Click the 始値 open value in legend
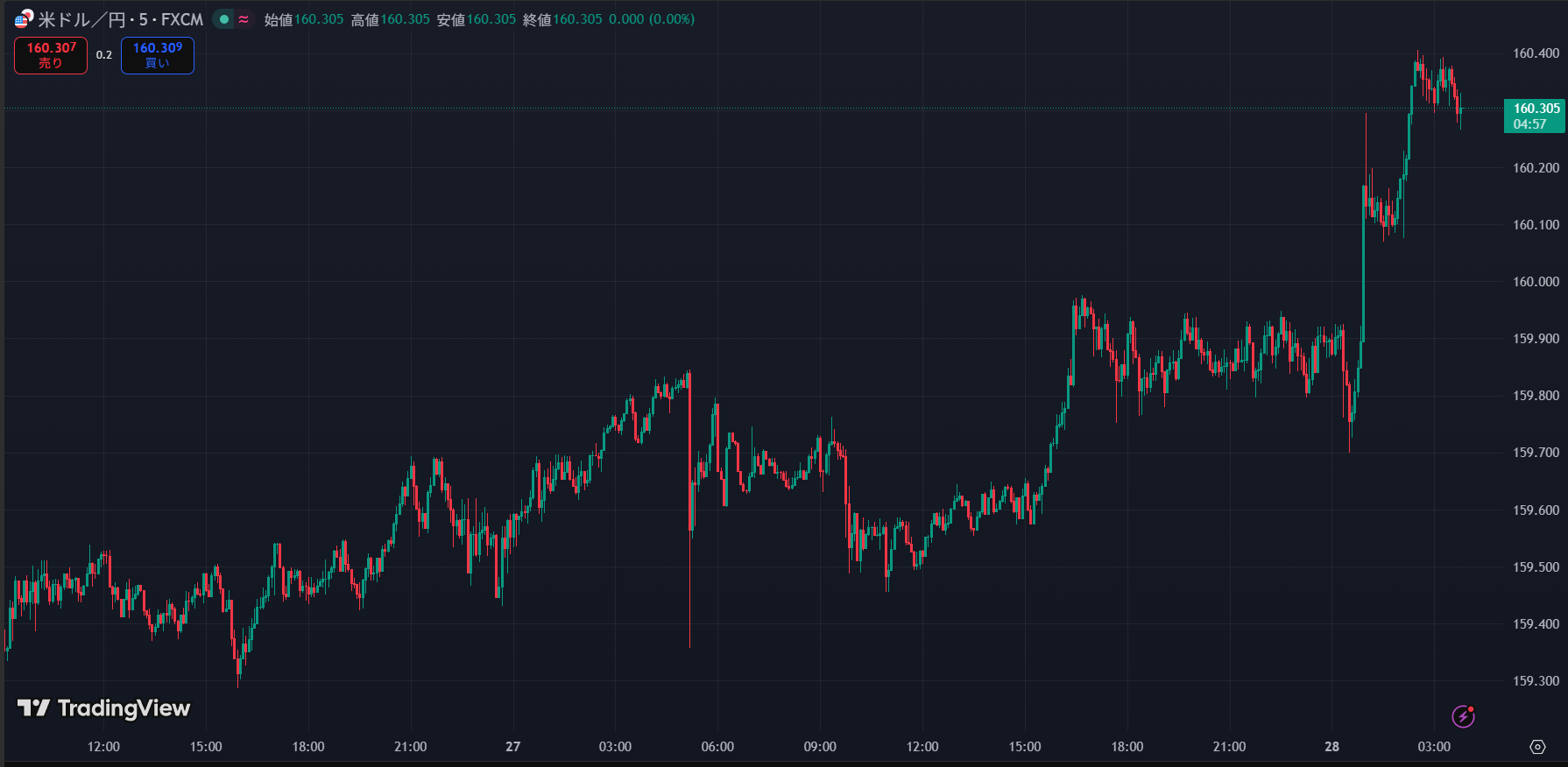This screenshot has height=767, width=1568. 318,19
